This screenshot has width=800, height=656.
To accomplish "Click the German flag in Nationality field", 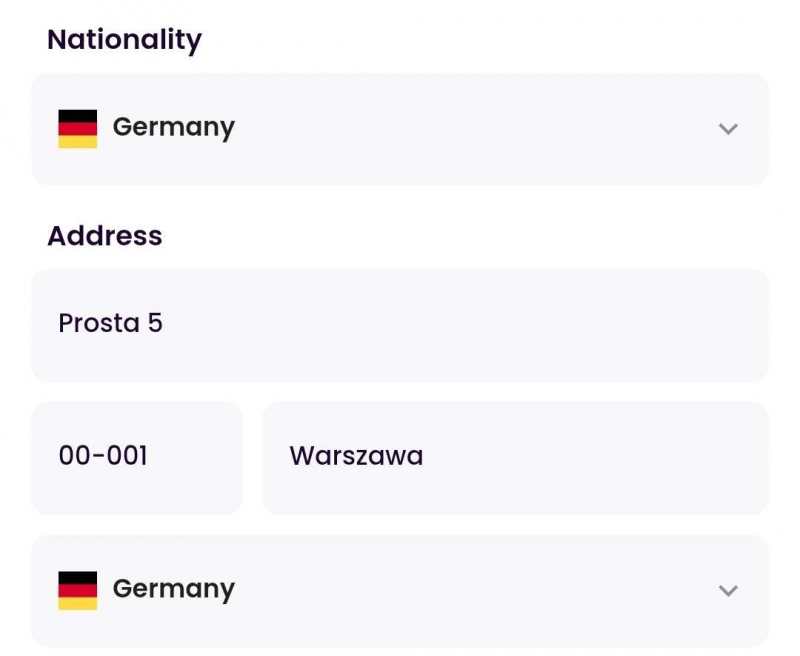I will click(x=78, y=129).
